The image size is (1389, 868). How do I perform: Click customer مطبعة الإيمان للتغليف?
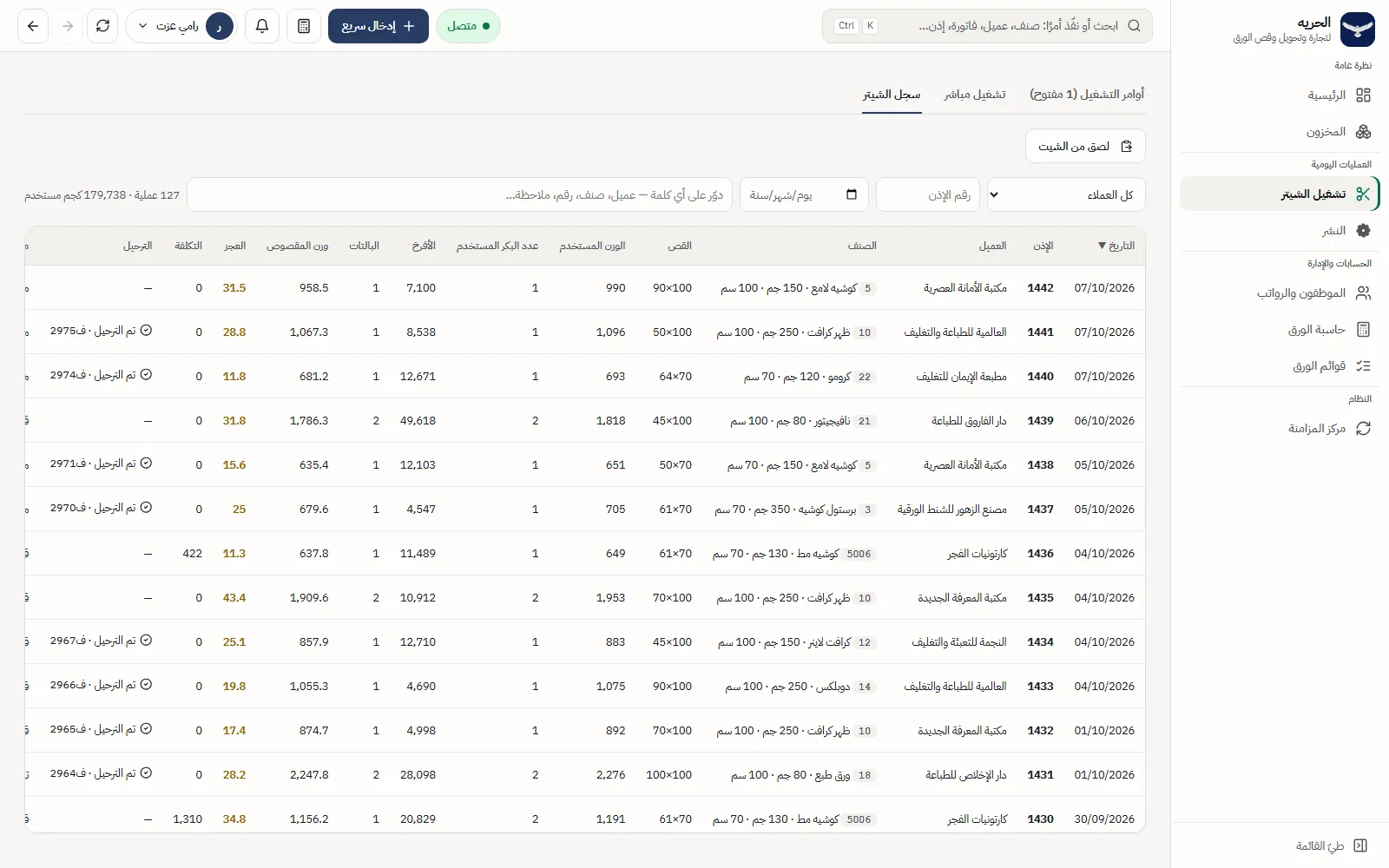(x=961, y=377)
